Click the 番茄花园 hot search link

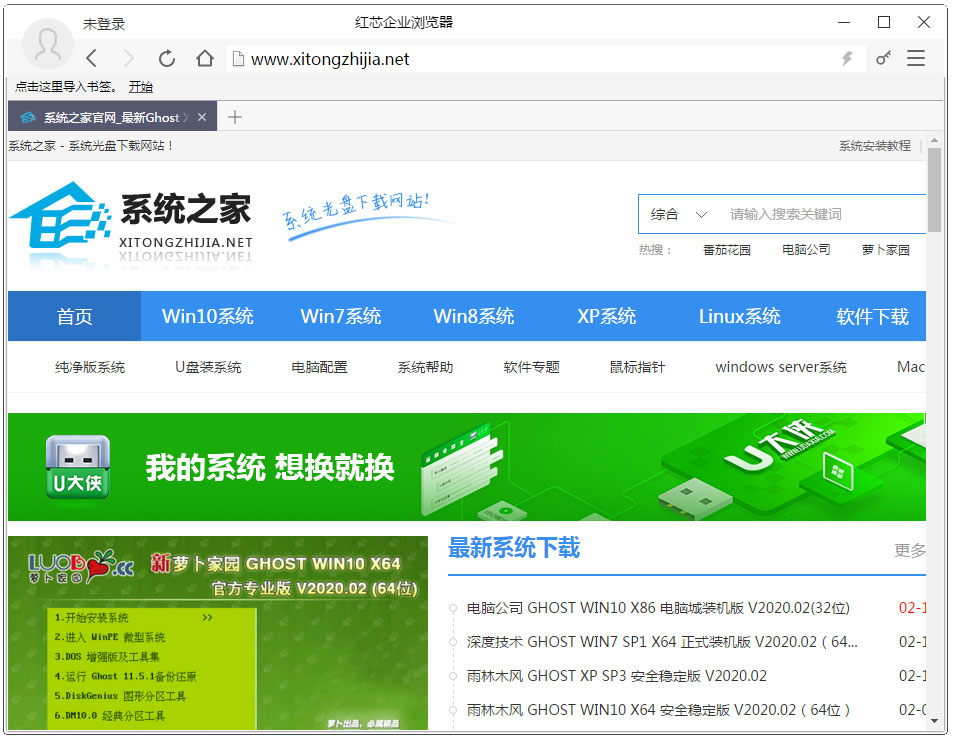pos(726,250)
